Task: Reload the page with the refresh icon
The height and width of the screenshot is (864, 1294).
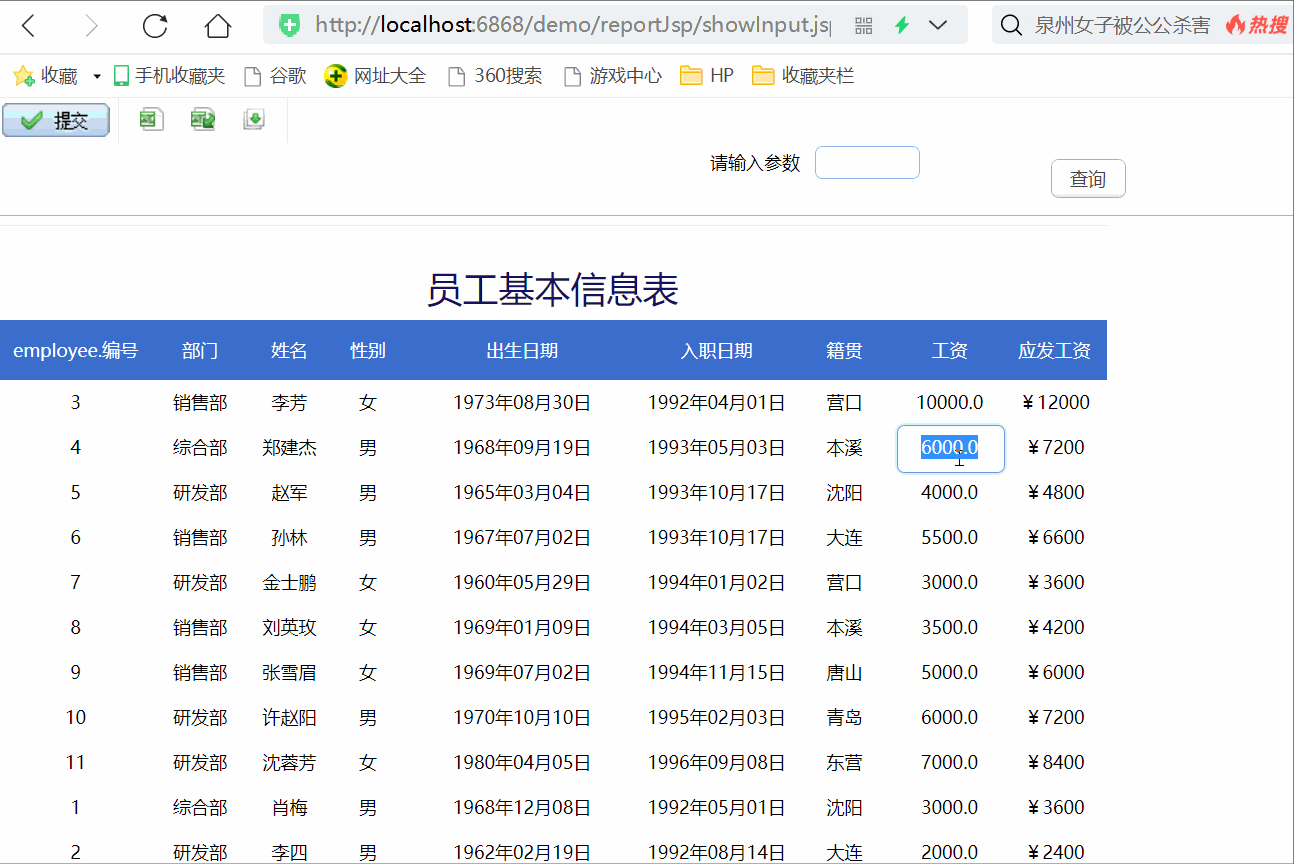Action: point(155,26)
